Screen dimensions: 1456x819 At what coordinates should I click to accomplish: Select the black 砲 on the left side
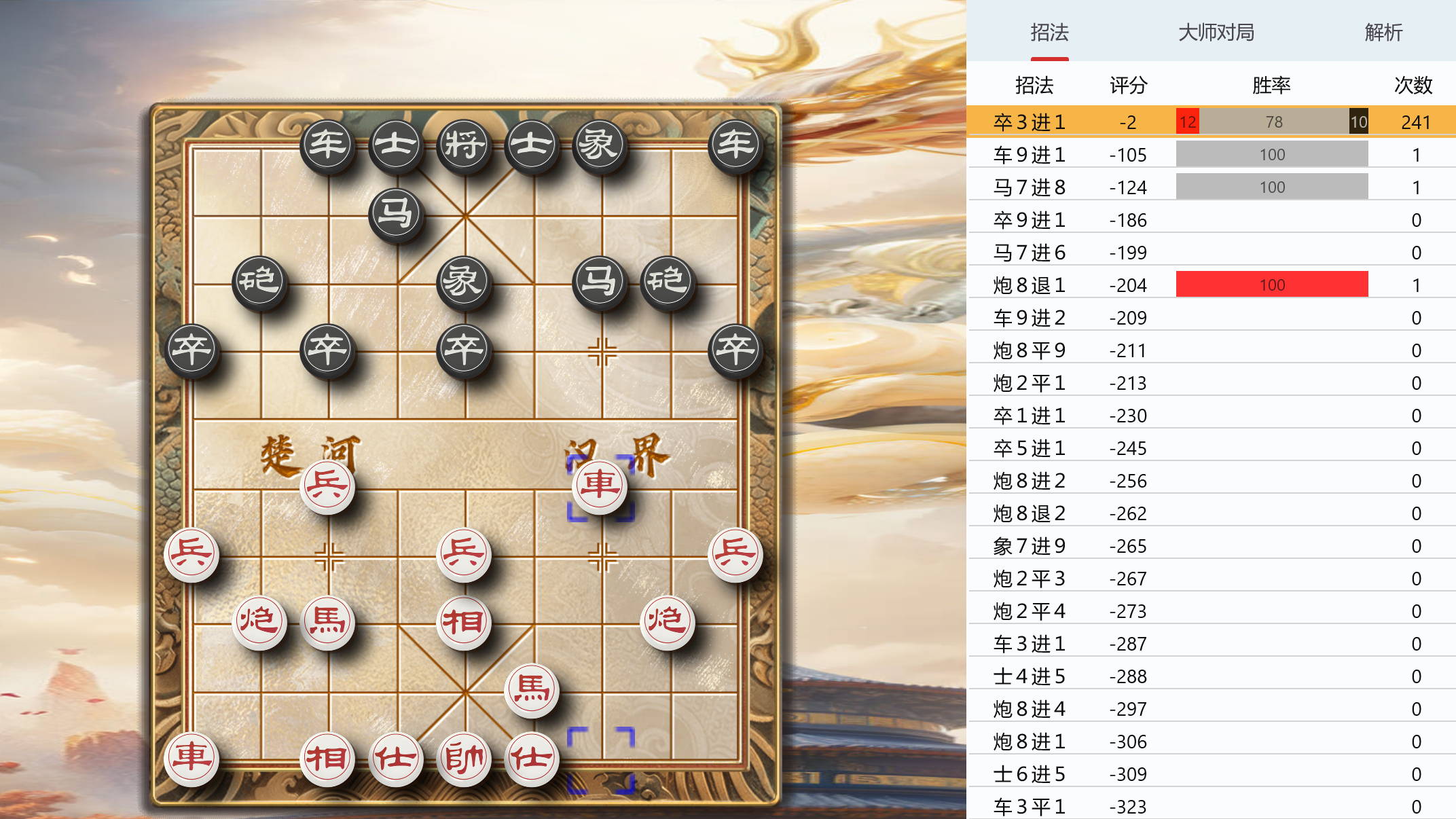(260, 282)
